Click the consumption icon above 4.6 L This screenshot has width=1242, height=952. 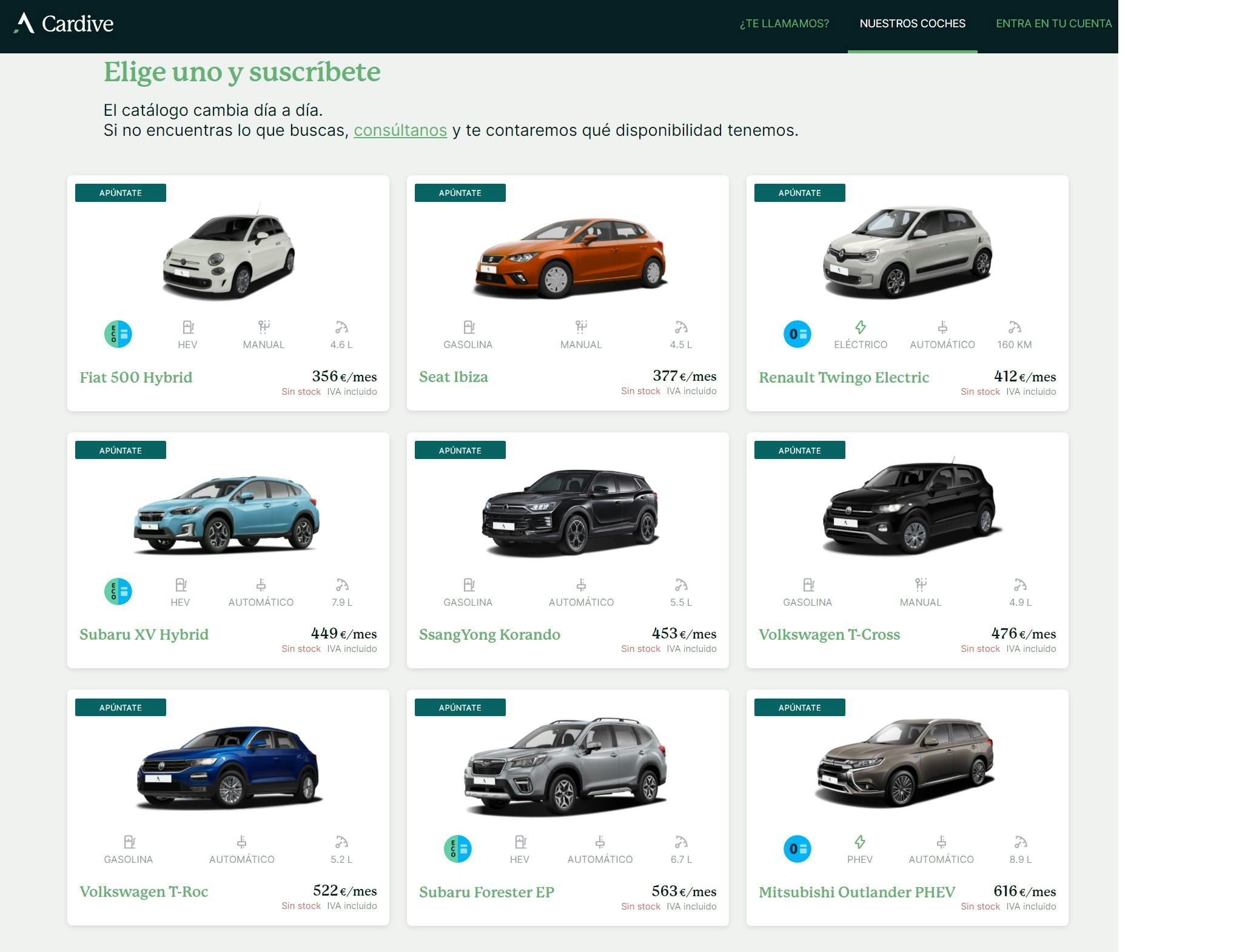341,327
